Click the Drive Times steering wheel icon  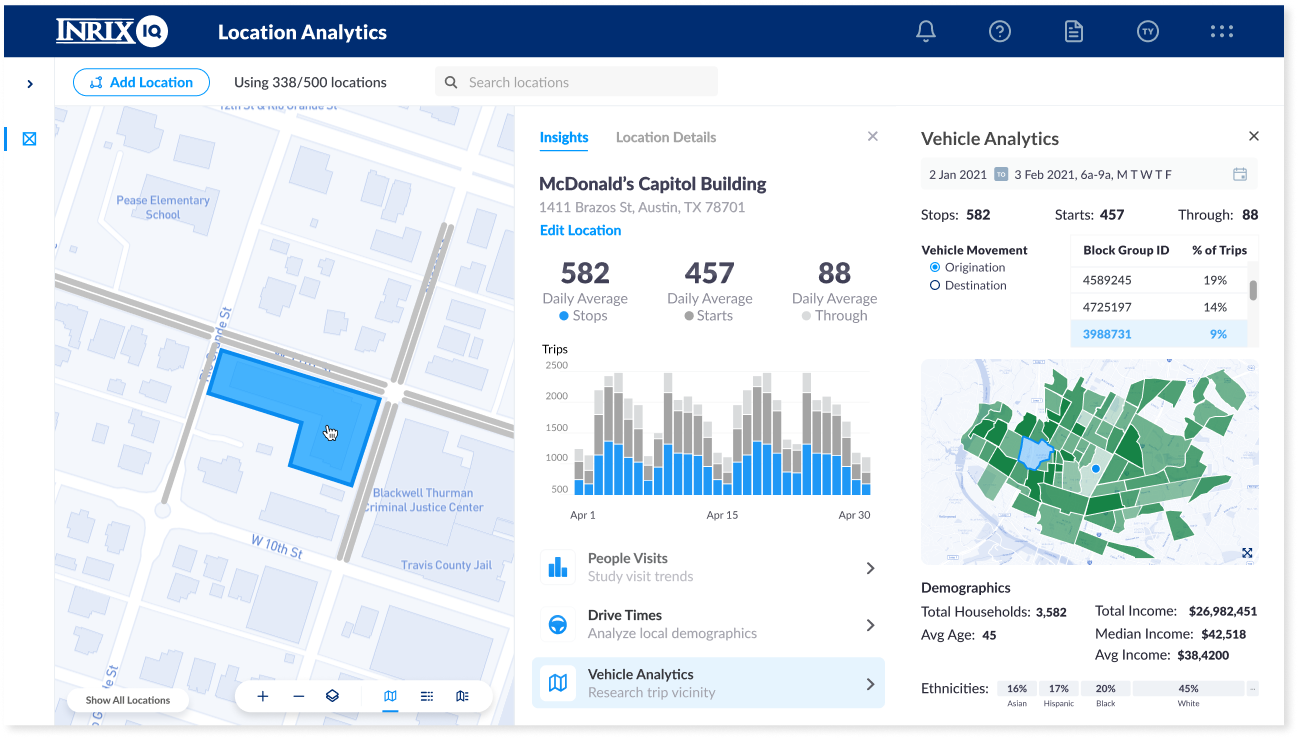coord(558,625)
